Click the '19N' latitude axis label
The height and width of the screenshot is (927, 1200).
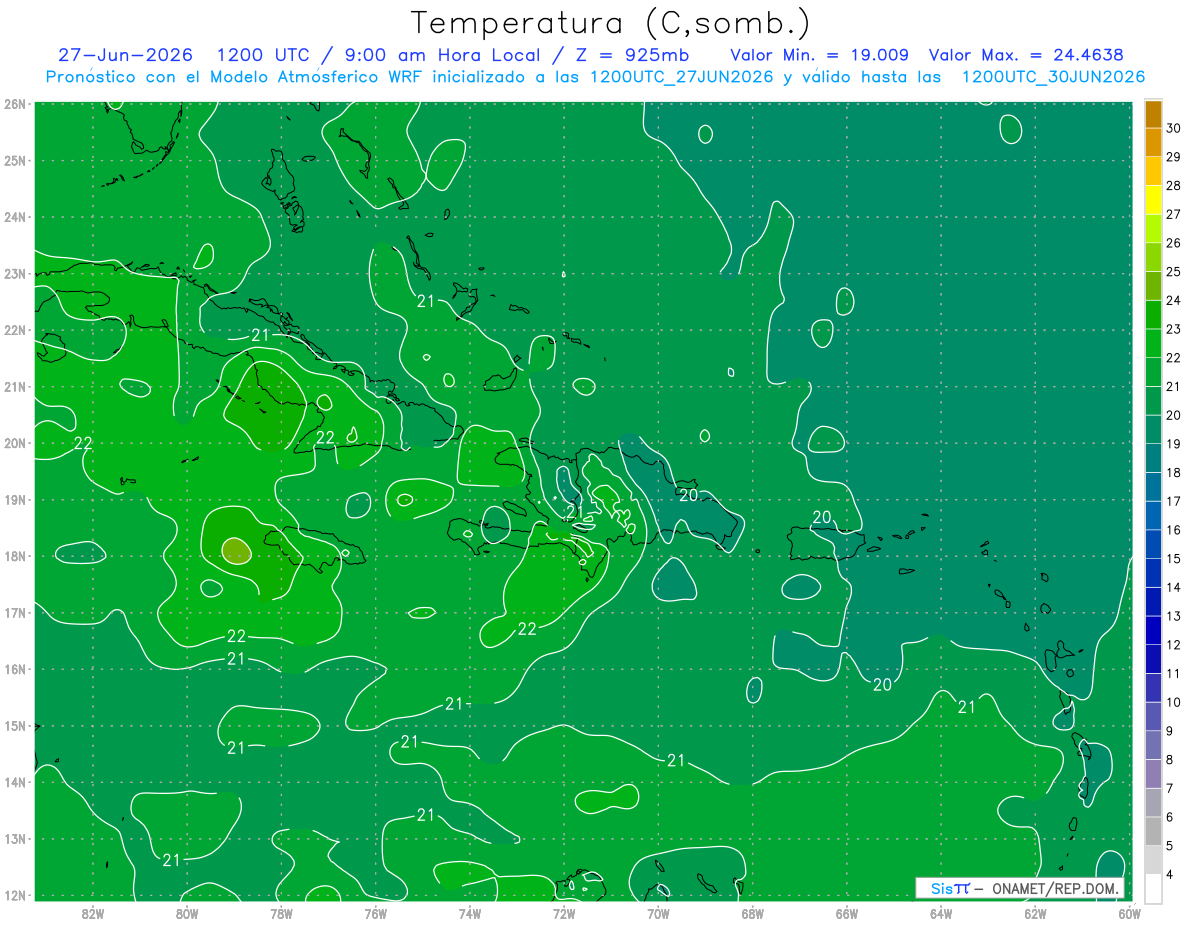click(x=15, y=499)
